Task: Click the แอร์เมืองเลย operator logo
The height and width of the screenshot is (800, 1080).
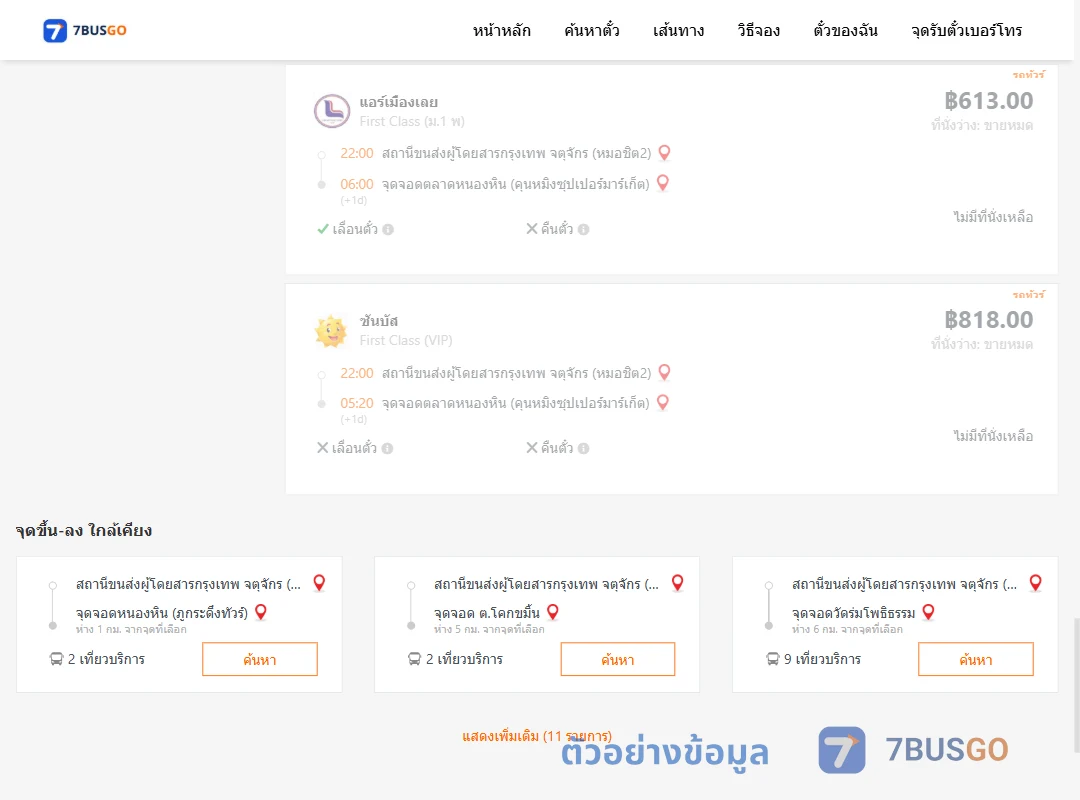Action: click(x=332, y=111)
